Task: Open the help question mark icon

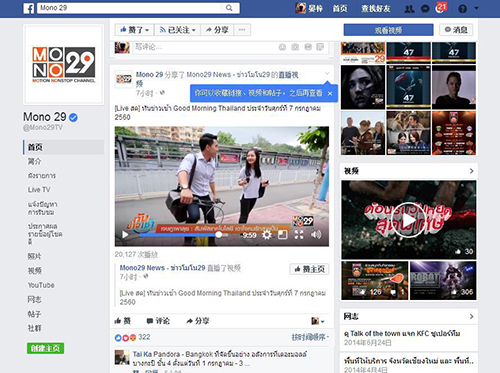Action: coord(462,9)
